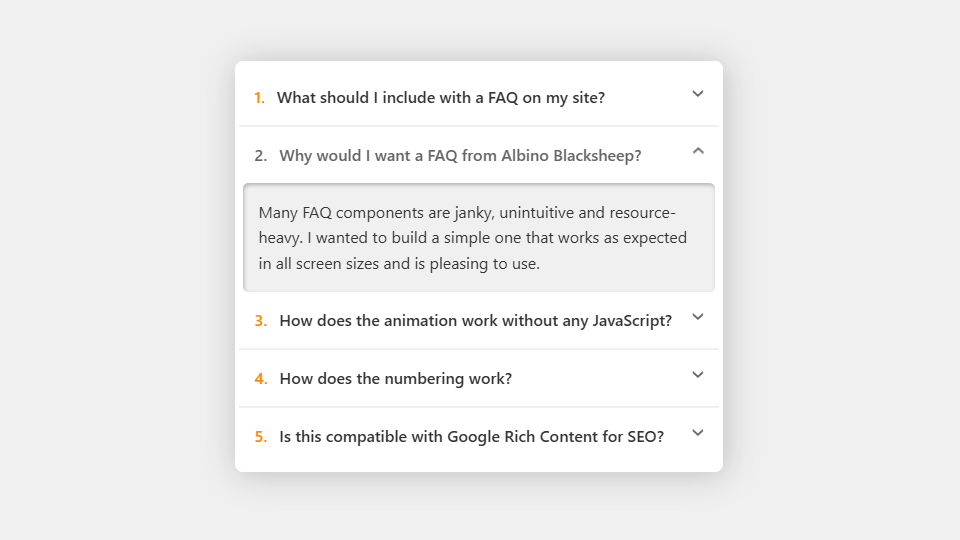Click the orange number 4 label
This screenshot has height=540, width=960.
[260, 379]
